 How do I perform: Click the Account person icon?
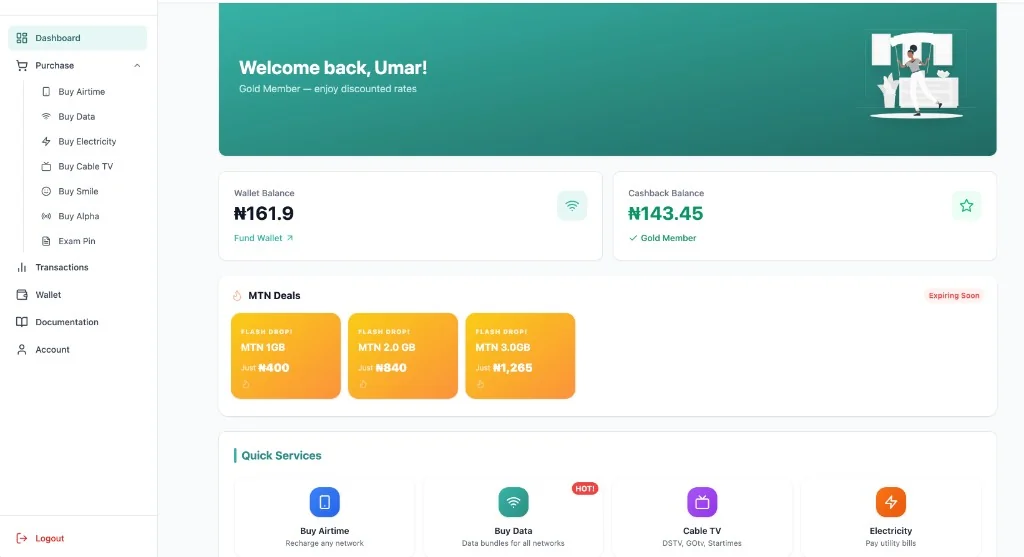tap(22, 349)
